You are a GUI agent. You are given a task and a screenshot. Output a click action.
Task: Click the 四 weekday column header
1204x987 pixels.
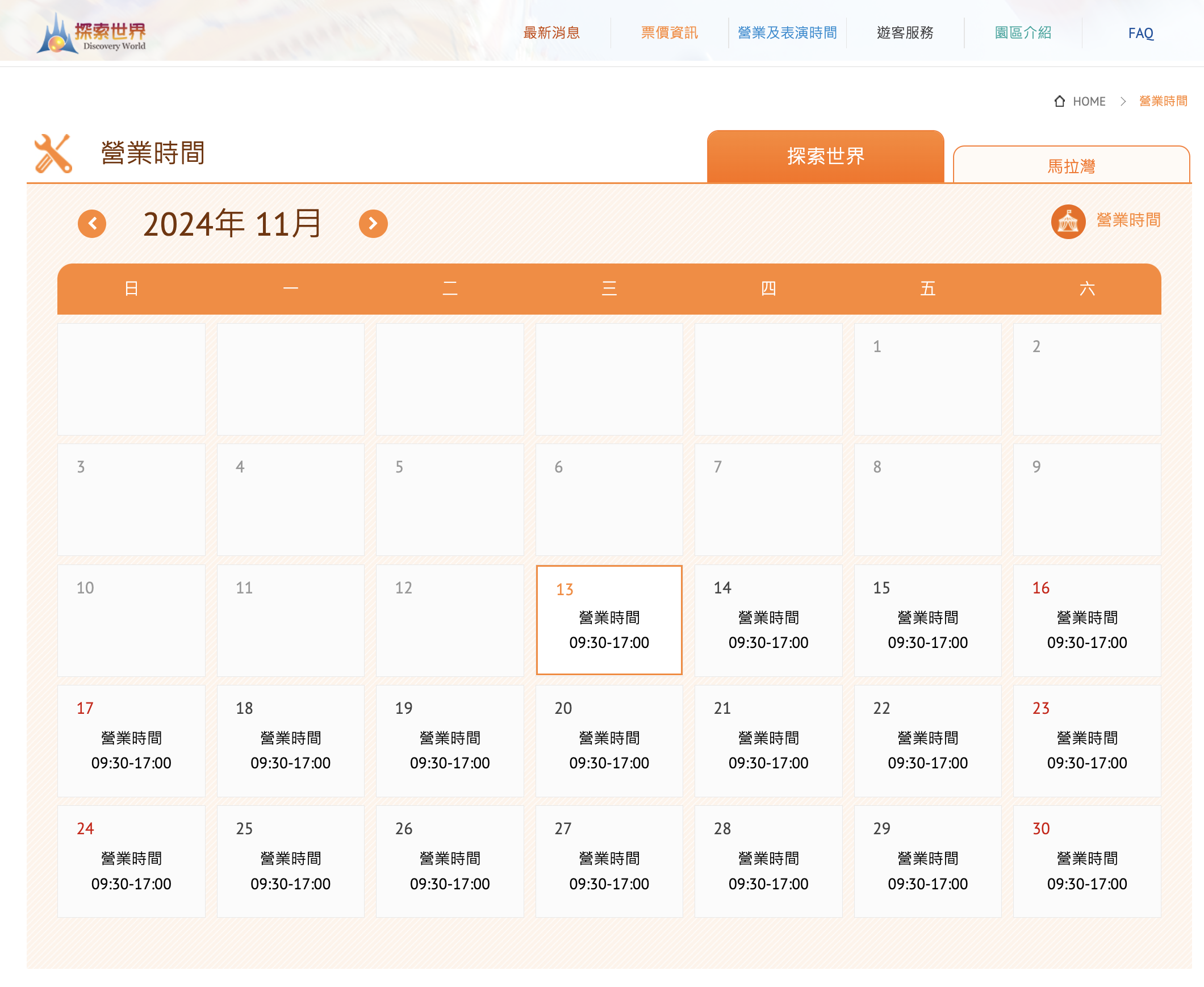[x=768, y=288]
